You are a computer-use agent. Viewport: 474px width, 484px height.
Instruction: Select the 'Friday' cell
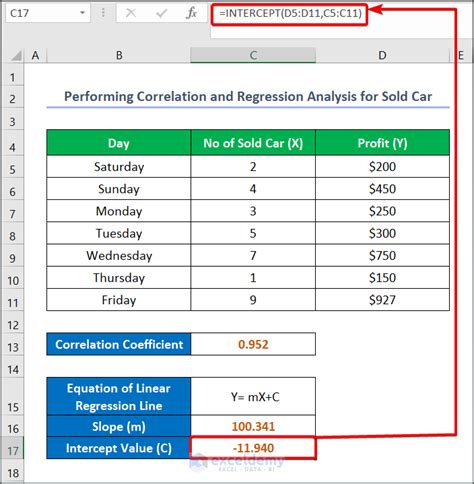(x=119, y=300)
